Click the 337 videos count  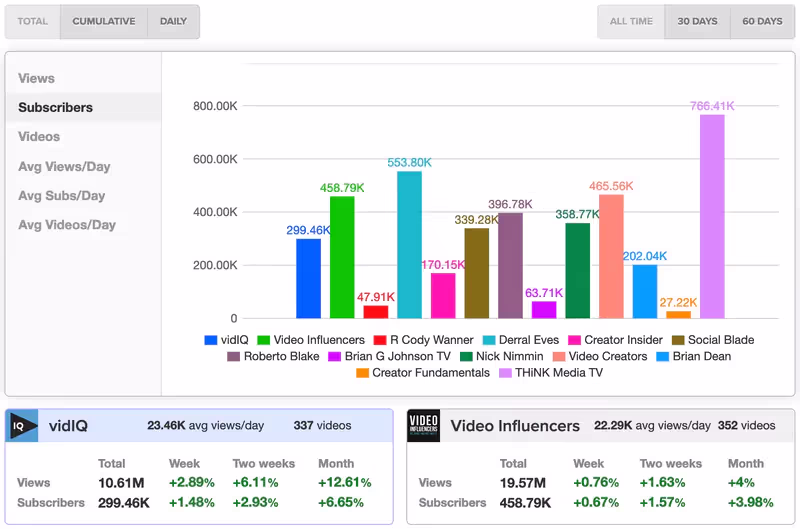click(322, 425)
